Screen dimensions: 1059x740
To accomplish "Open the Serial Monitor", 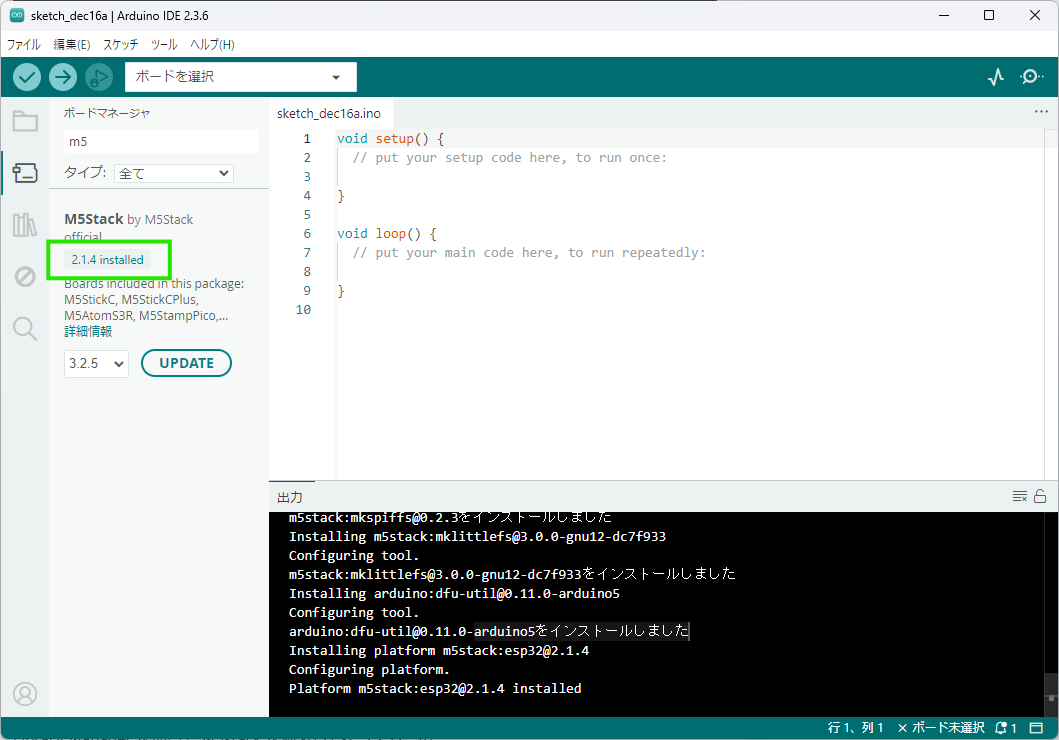I will (1031, 77).
